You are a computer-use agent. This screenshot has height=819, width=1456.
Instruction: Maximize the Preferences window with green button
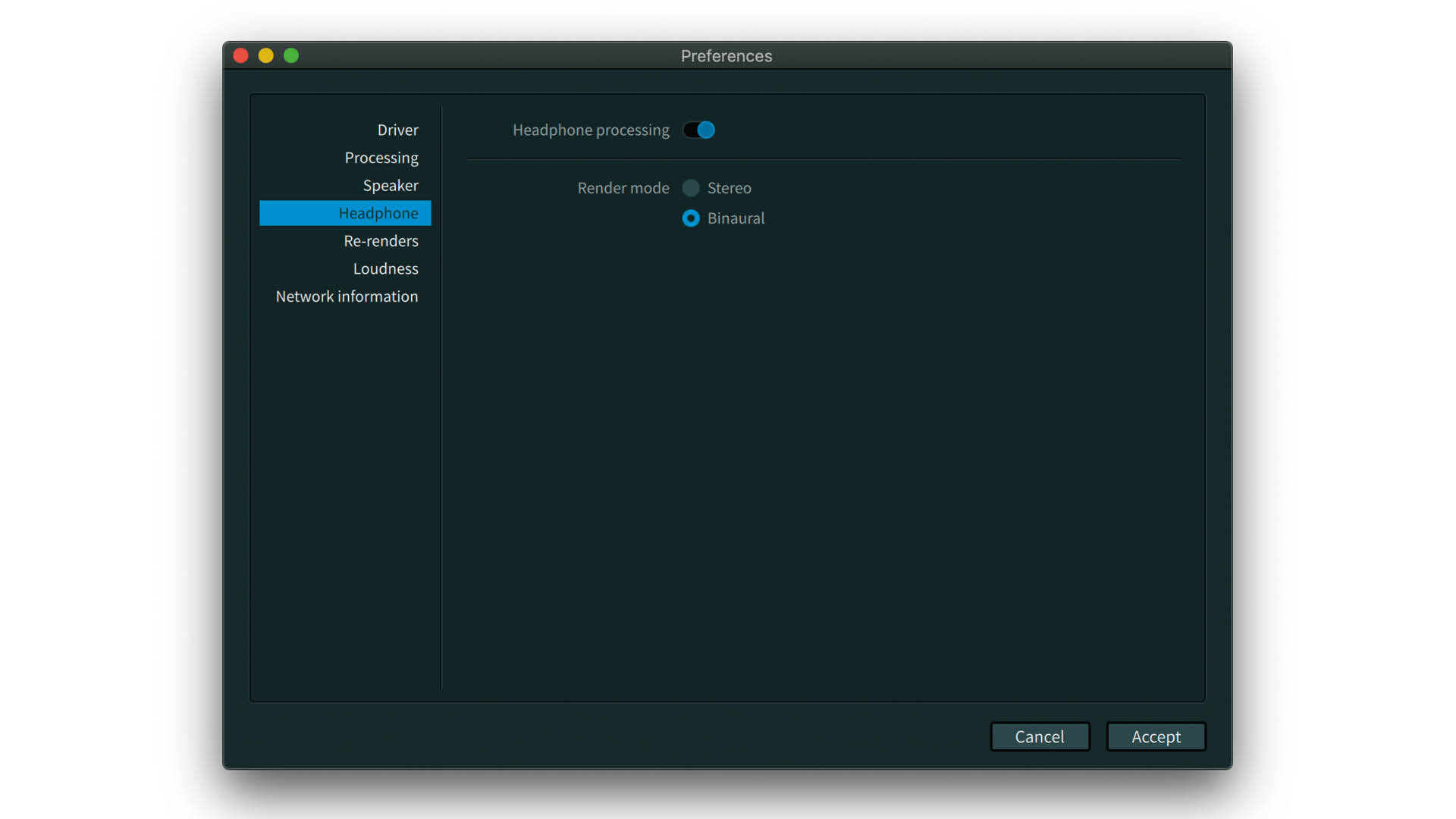click(291, 55)
